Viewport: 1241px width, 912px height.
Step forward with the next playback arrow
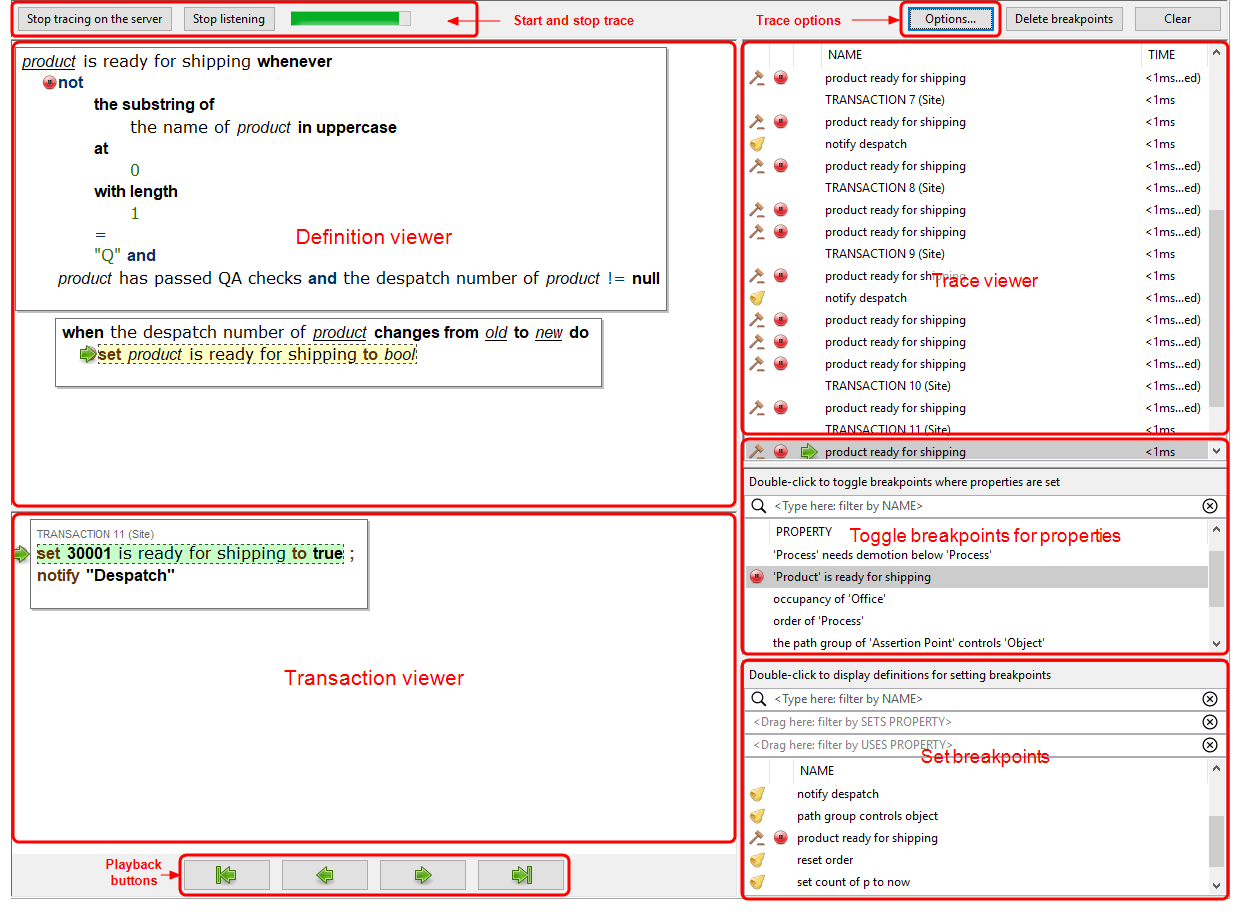pos(422,875)
